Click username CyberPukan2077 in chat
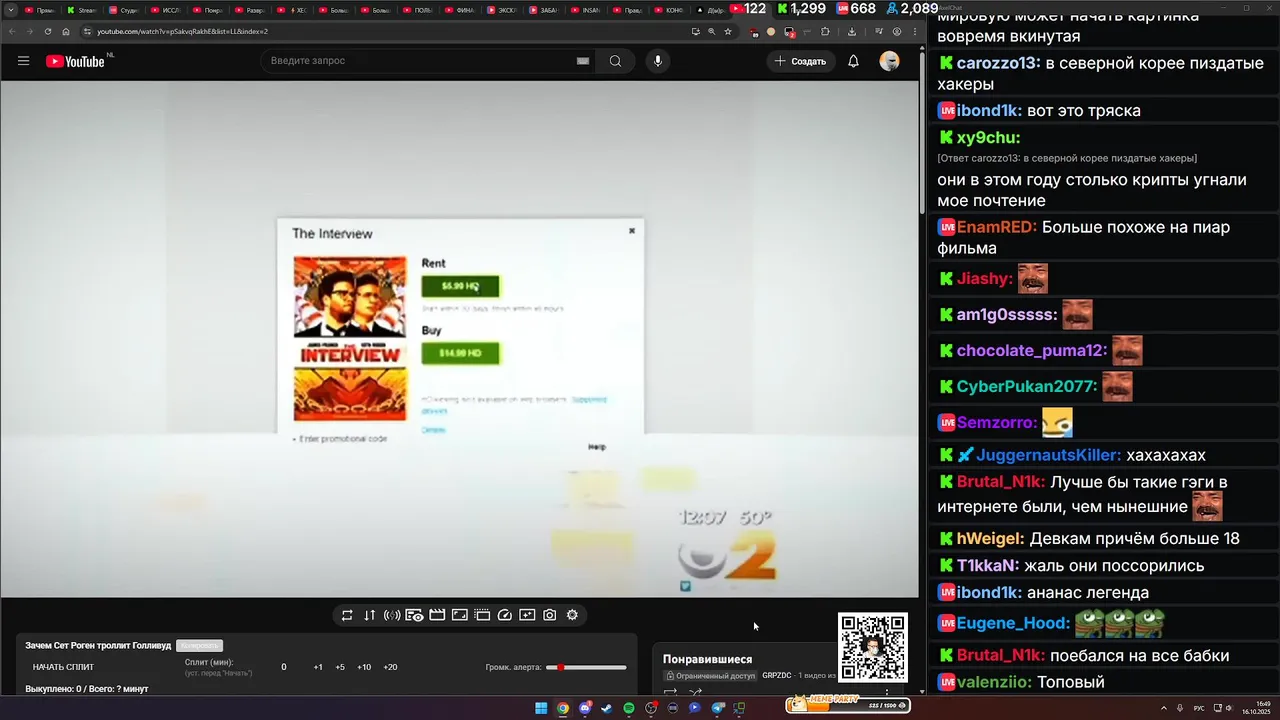The image size is (1280, 720). [1029, 386]
